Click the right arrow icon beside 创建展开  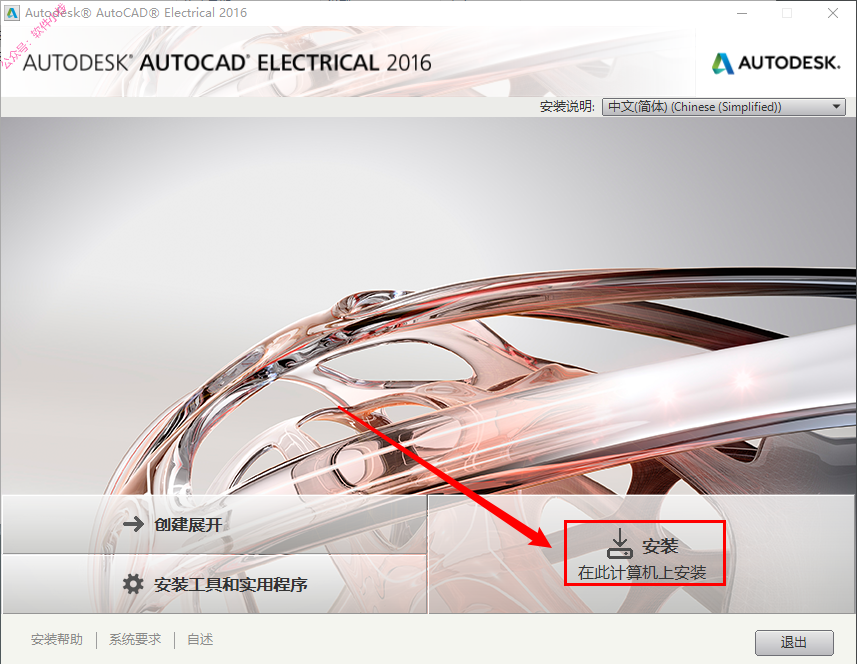[133, 525]
